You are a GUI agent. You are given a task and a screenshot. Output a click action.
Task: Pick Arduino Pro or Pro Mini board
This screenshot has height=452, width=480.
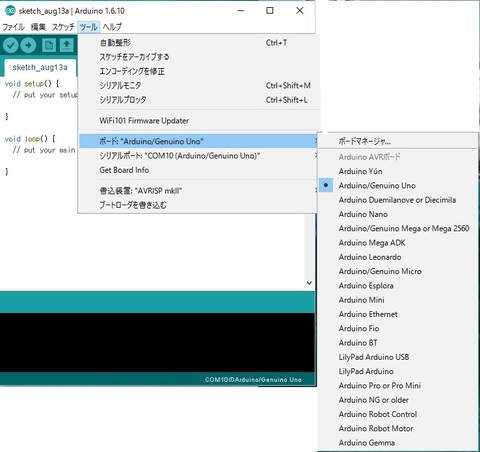tap(398, 386)
